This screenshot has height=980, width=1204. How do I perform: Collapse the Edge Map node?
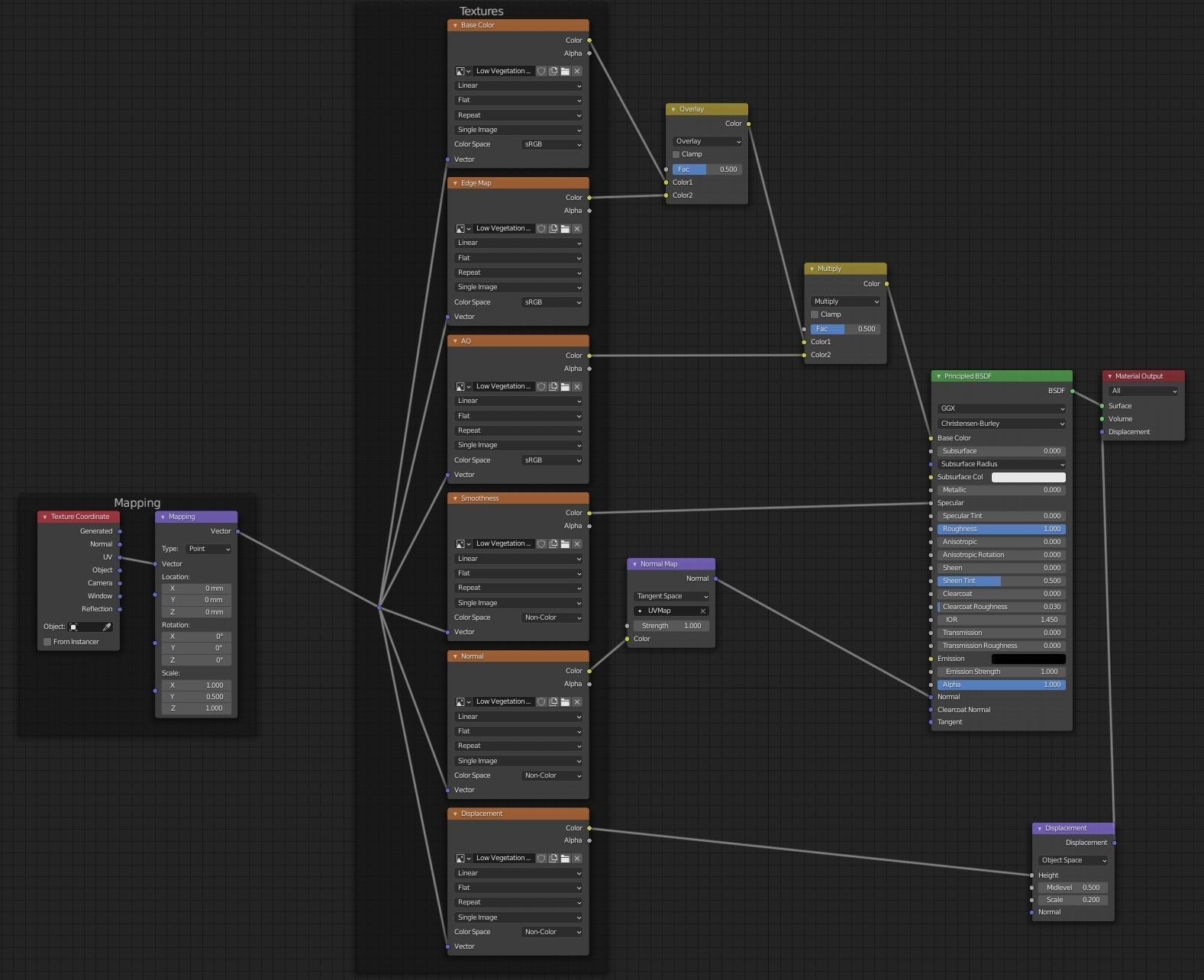coord(455,183)
